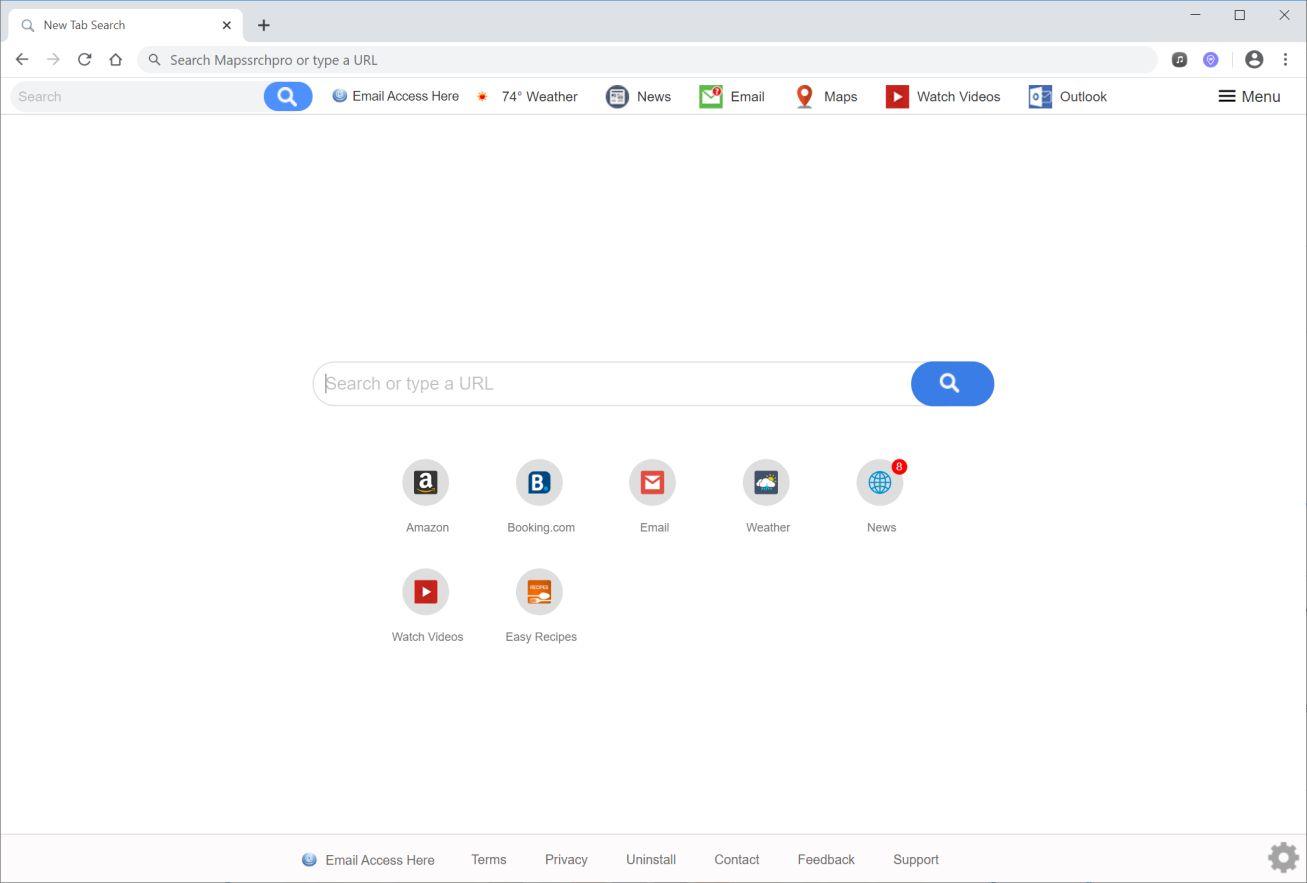Open the Privacy link in the footer

point(566,859)
